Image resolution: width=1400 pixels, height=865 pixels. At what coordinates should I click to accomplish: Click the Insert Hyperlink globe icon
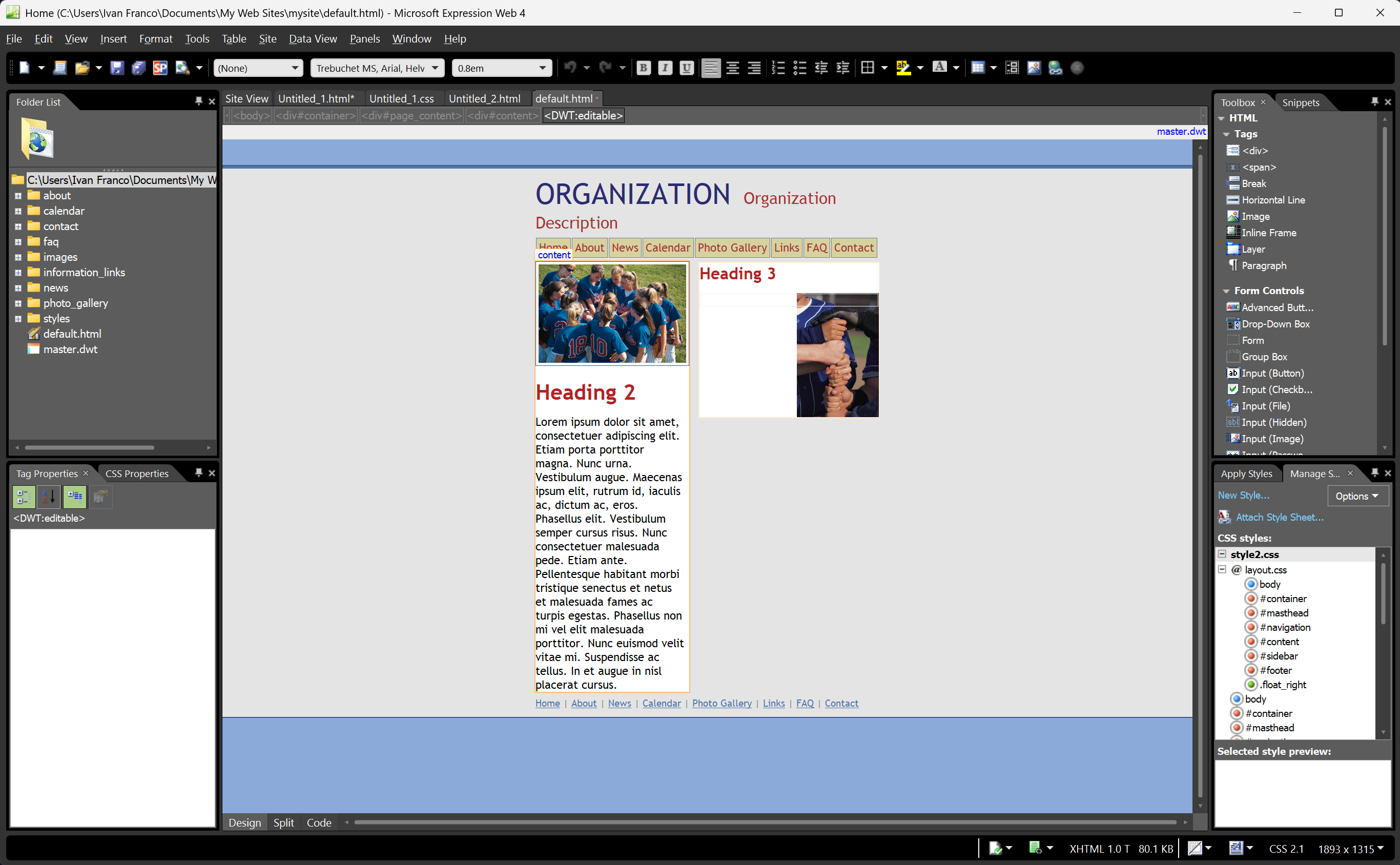(1055, 68)
